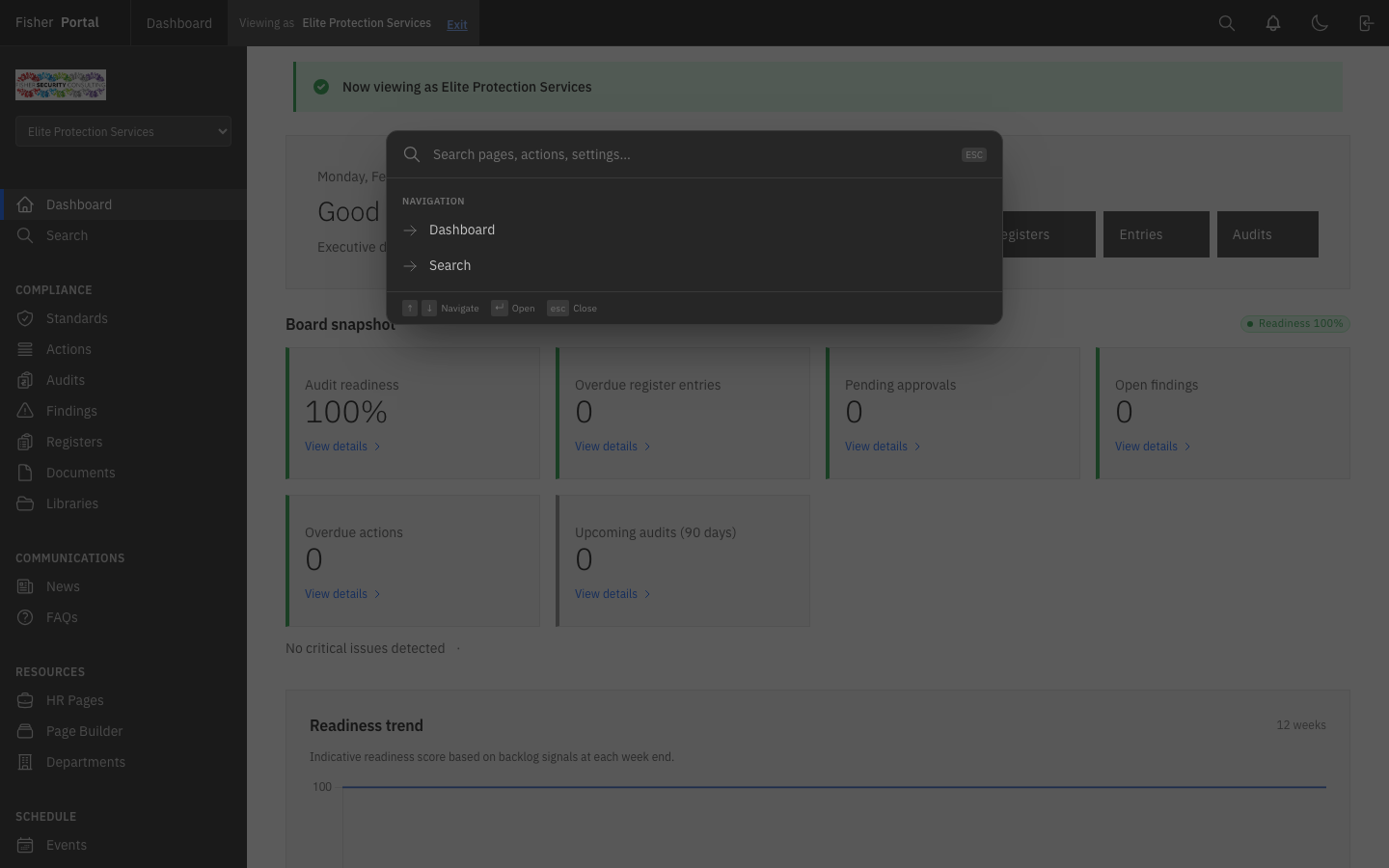
Task: Click the Entries quick button
Action: (x=1157, y=234)
